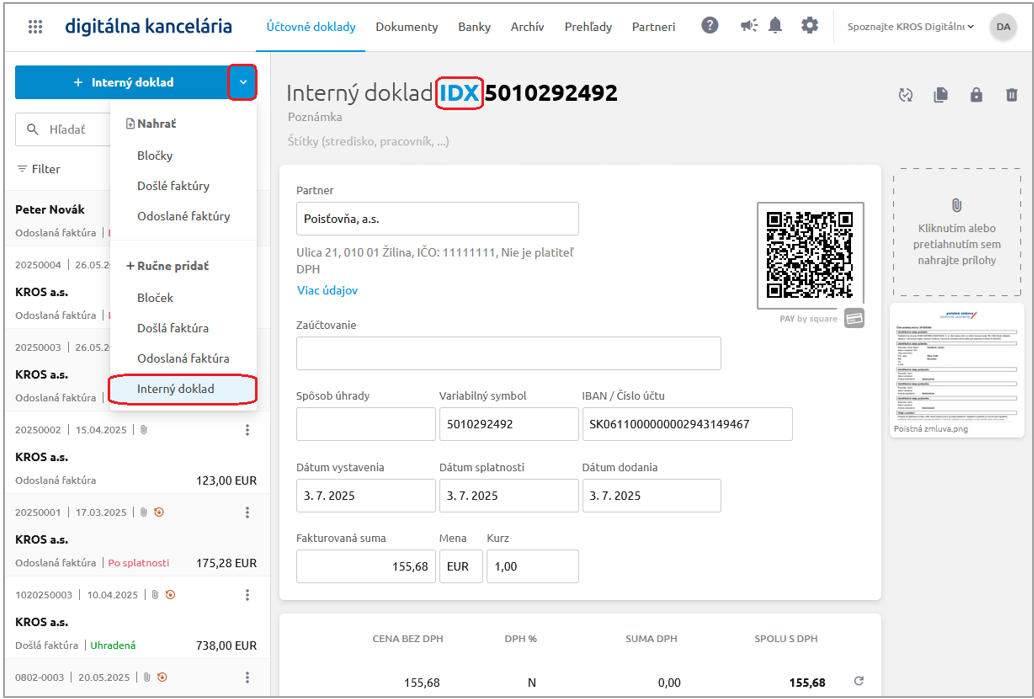The image size is (1034, 699).
Task: Click the DA user avatar
Action: [1003, 27]
